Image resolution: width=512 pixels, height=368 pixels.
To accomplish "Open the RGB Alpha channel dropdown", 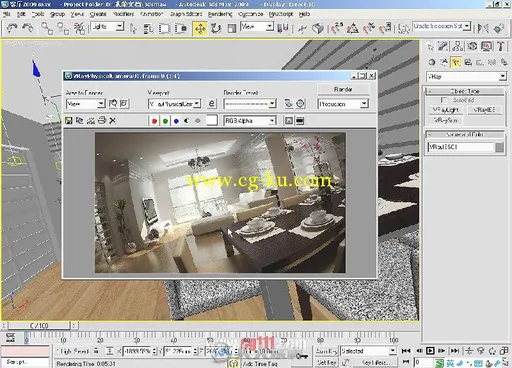I will click(x=250, y=121).
